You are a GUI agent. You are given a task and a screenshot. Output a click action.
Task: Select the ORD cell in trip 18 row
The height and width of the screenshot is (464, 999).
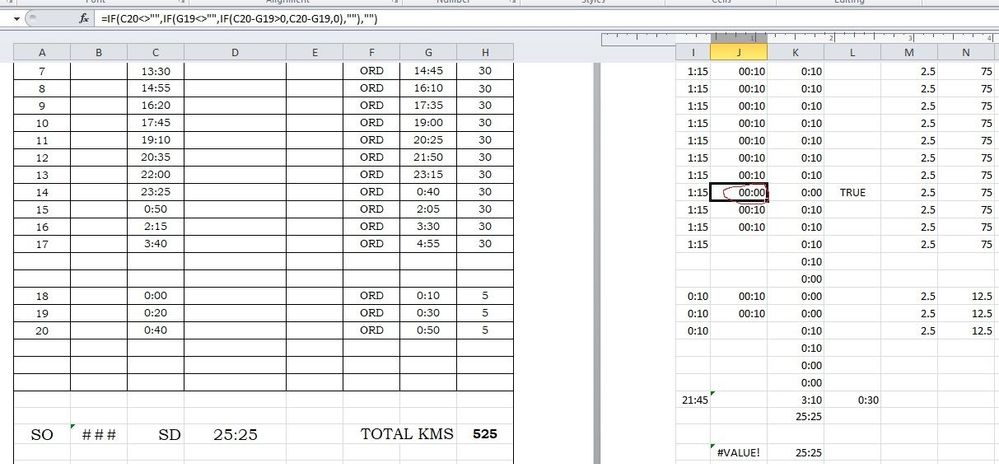pyautogui.click(x=371, y=296)
